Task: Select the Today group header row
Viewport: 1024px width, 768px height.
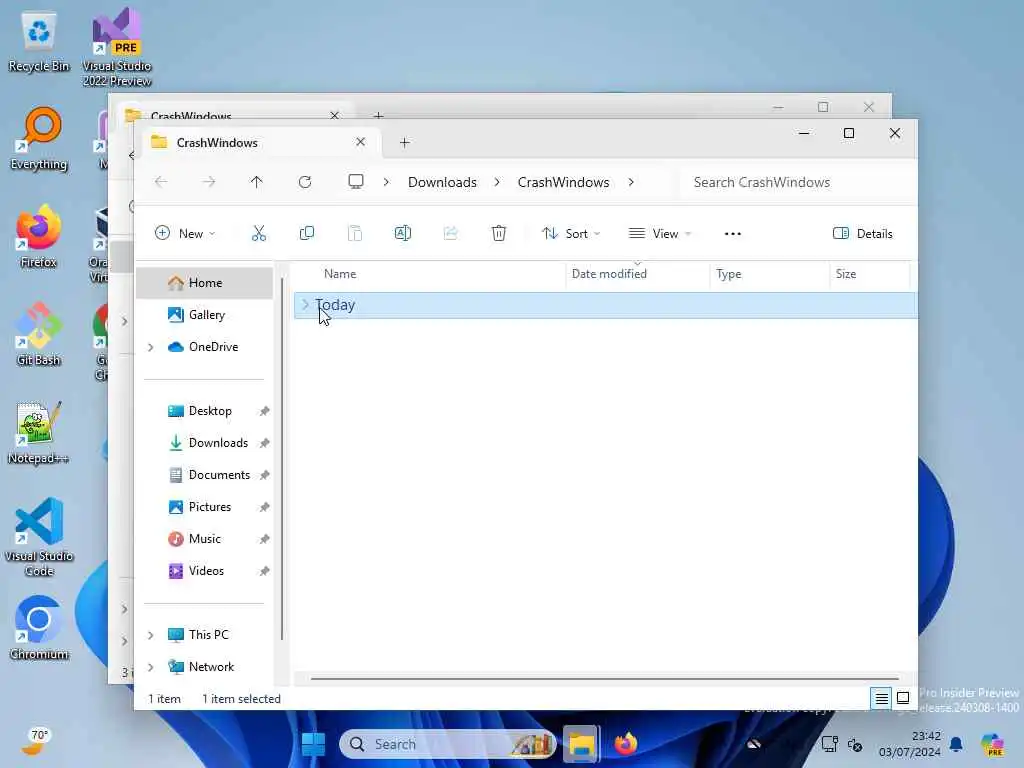Action: pos(605,305)
